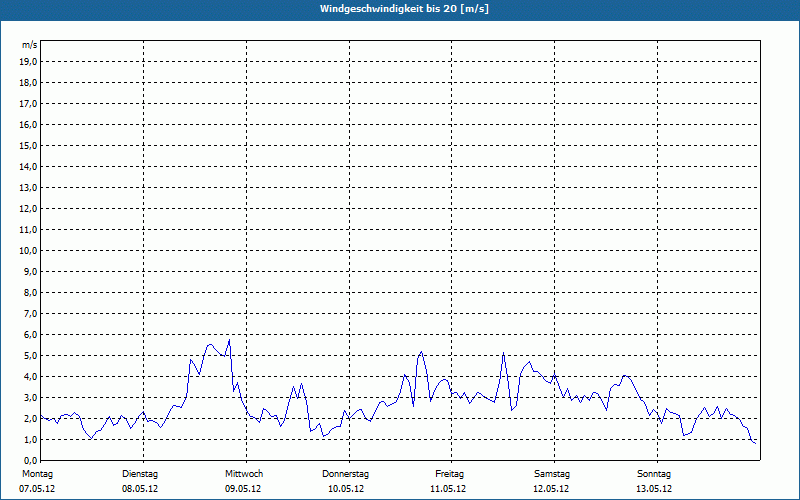Select the 11,0 axis label
The height and width of the screenshot is (500, 800).
(x=29, y=230)
